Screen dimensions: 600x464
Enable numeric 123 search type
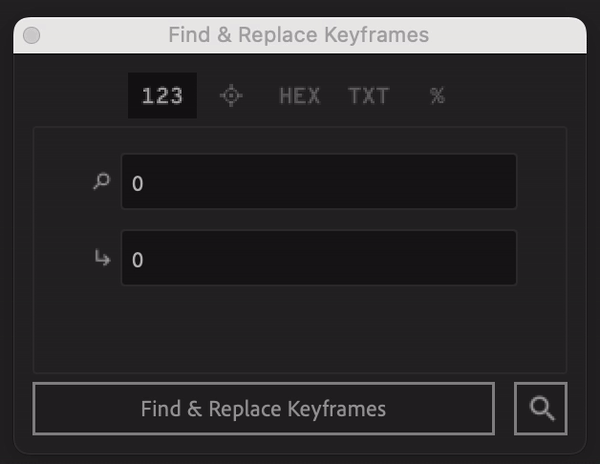click(162, 95)
